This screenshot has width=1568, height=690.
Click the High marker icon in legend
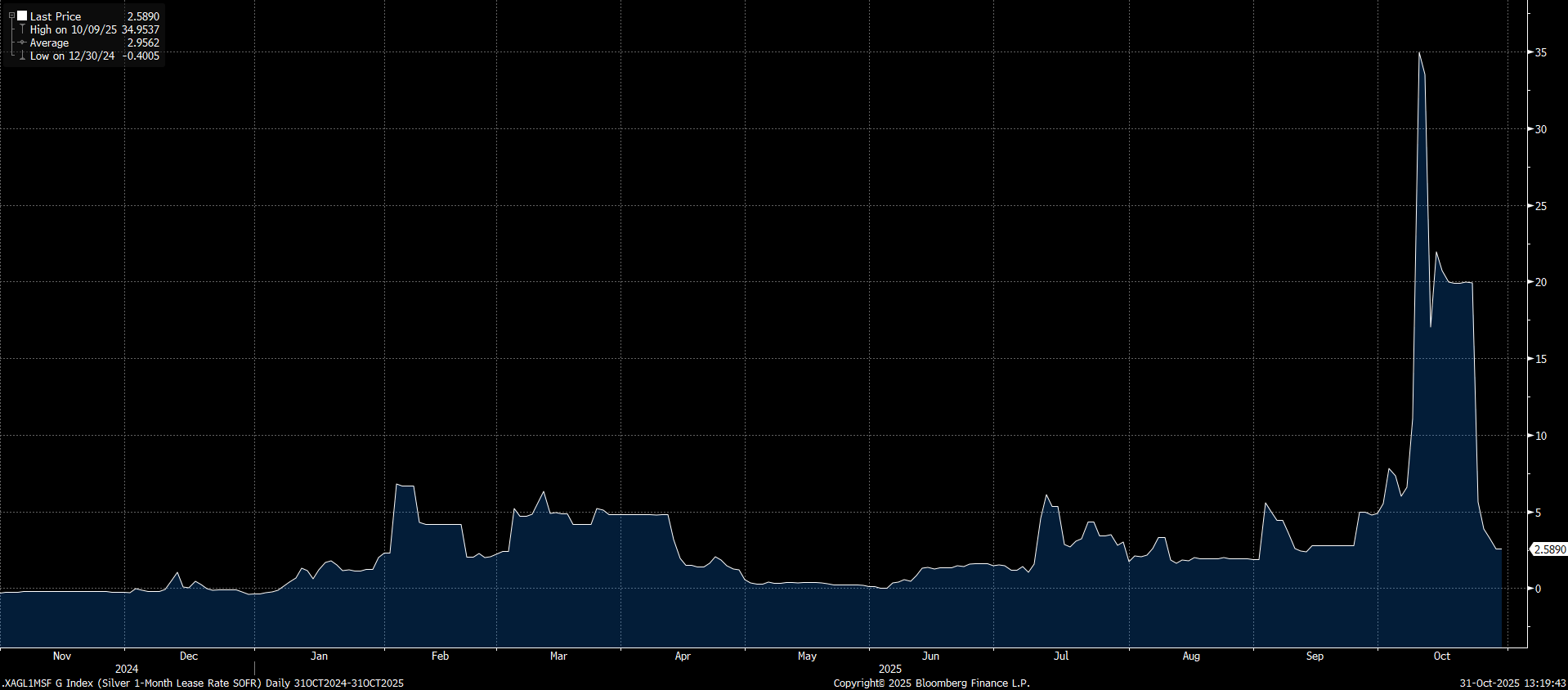click(22, 29)
